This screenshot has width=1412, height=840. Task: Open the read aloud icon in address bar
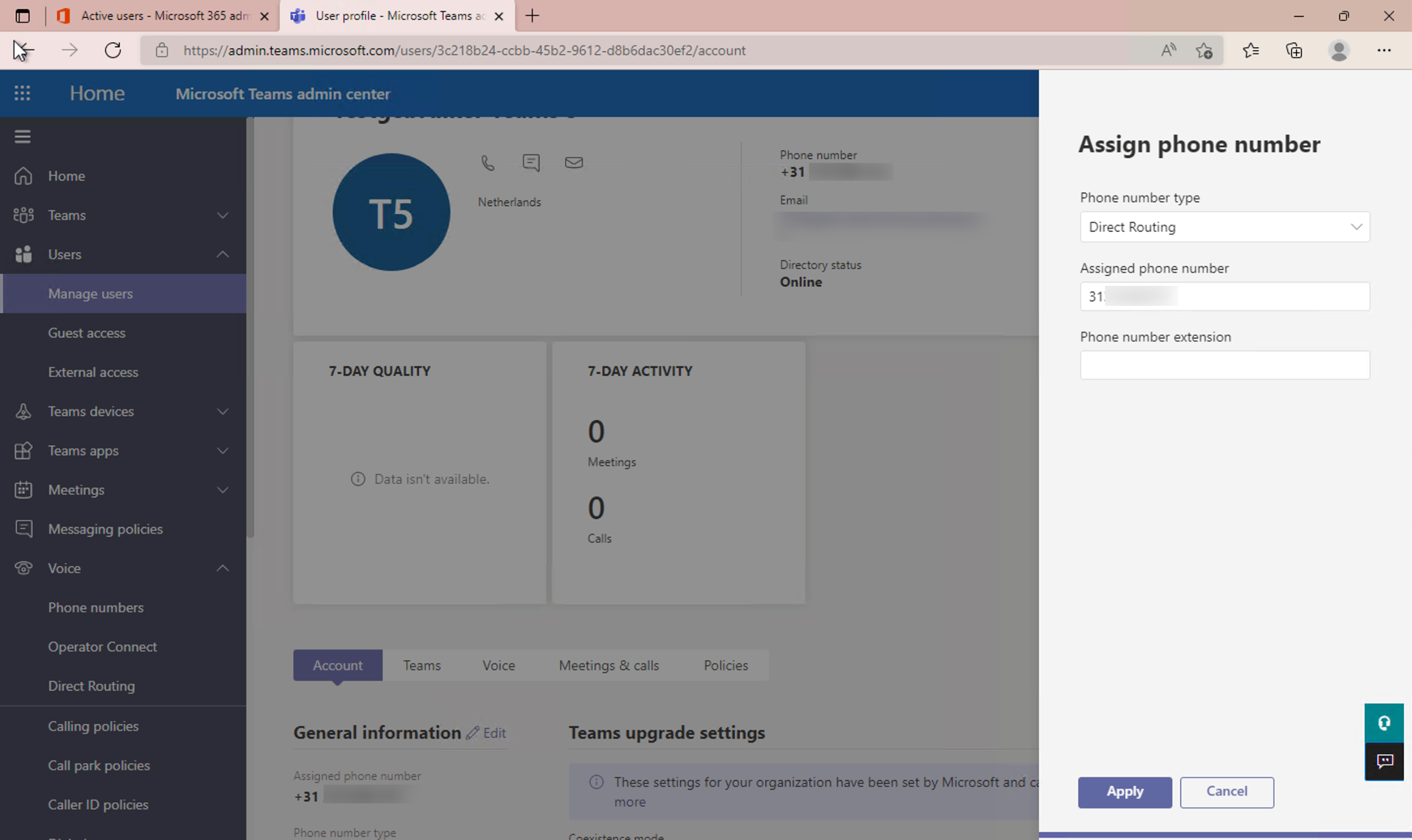click(x=1168, y=50)
